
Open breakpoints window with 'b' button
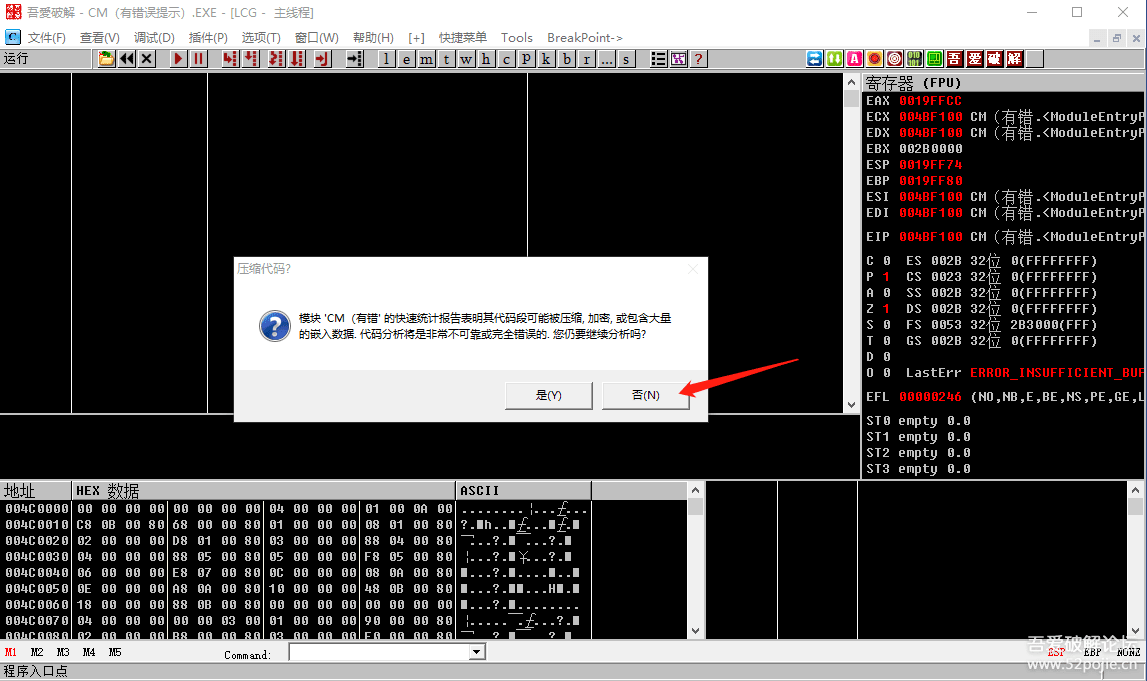567,59
